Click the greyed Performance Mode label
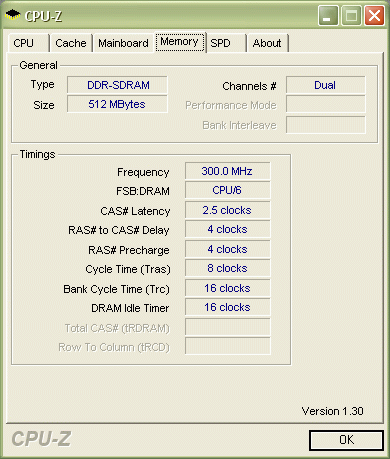This screenshot has height=459, width=390. [x=231, y=105]
